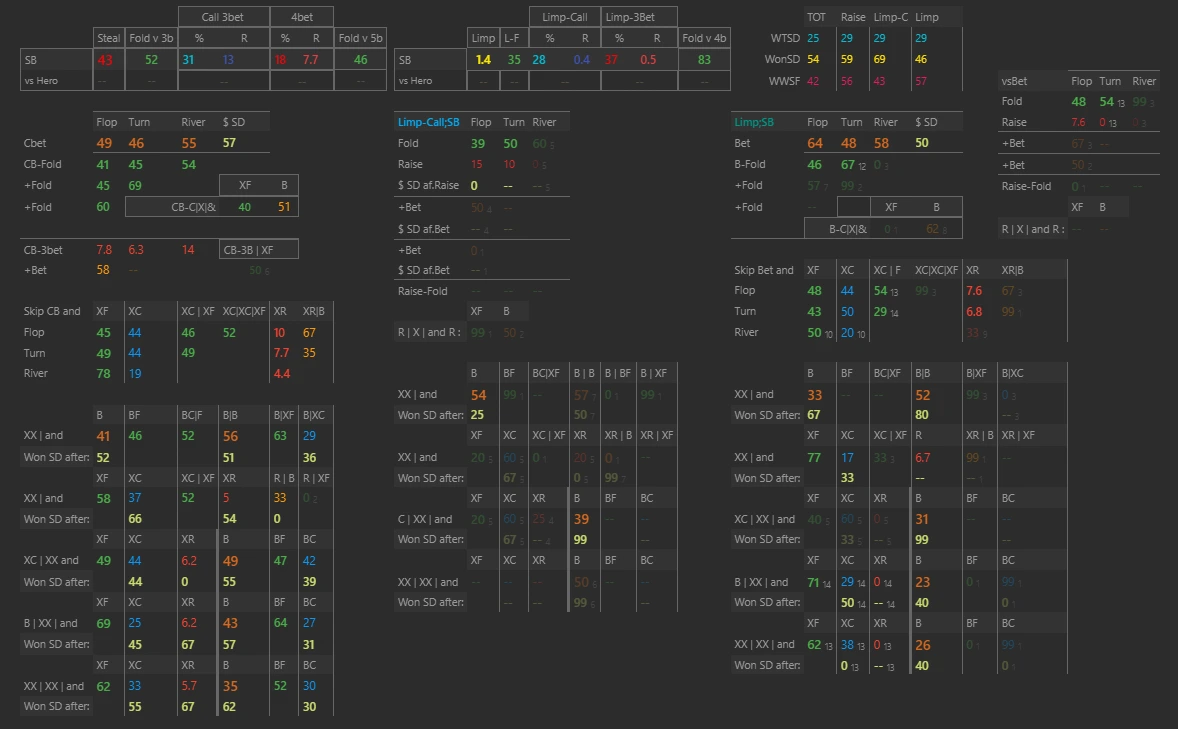Click the "WWSF" row label
Image resolution: width=1178 pixels, height=729 pixels.
784,80
